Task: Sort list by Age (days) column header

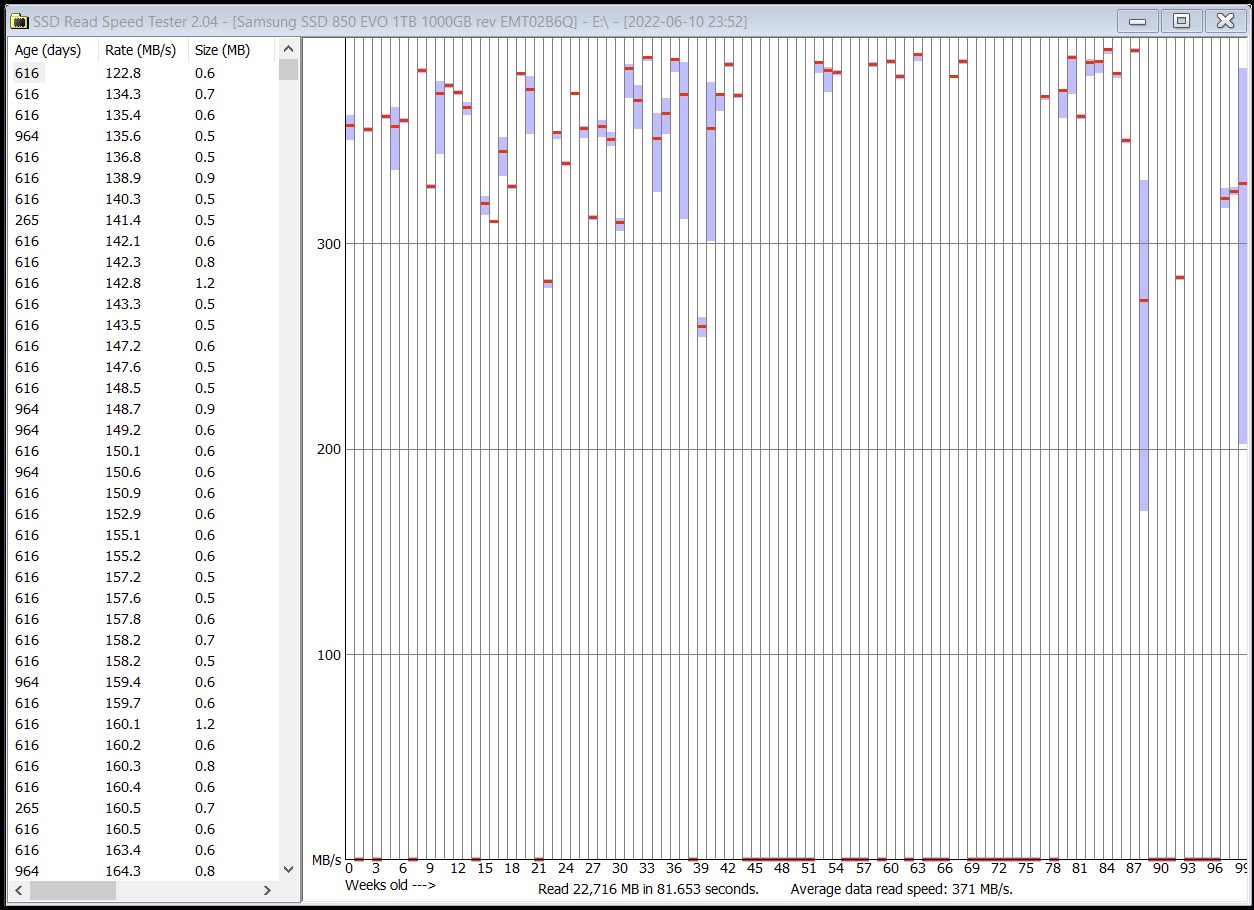Action: [53, 50]
